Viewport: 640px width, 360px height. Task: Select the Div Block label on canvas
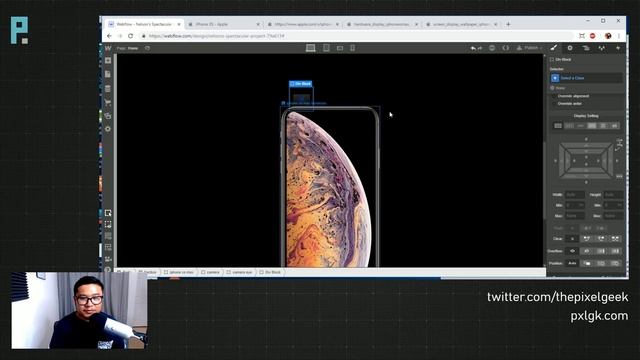click(x=301, y=84)
